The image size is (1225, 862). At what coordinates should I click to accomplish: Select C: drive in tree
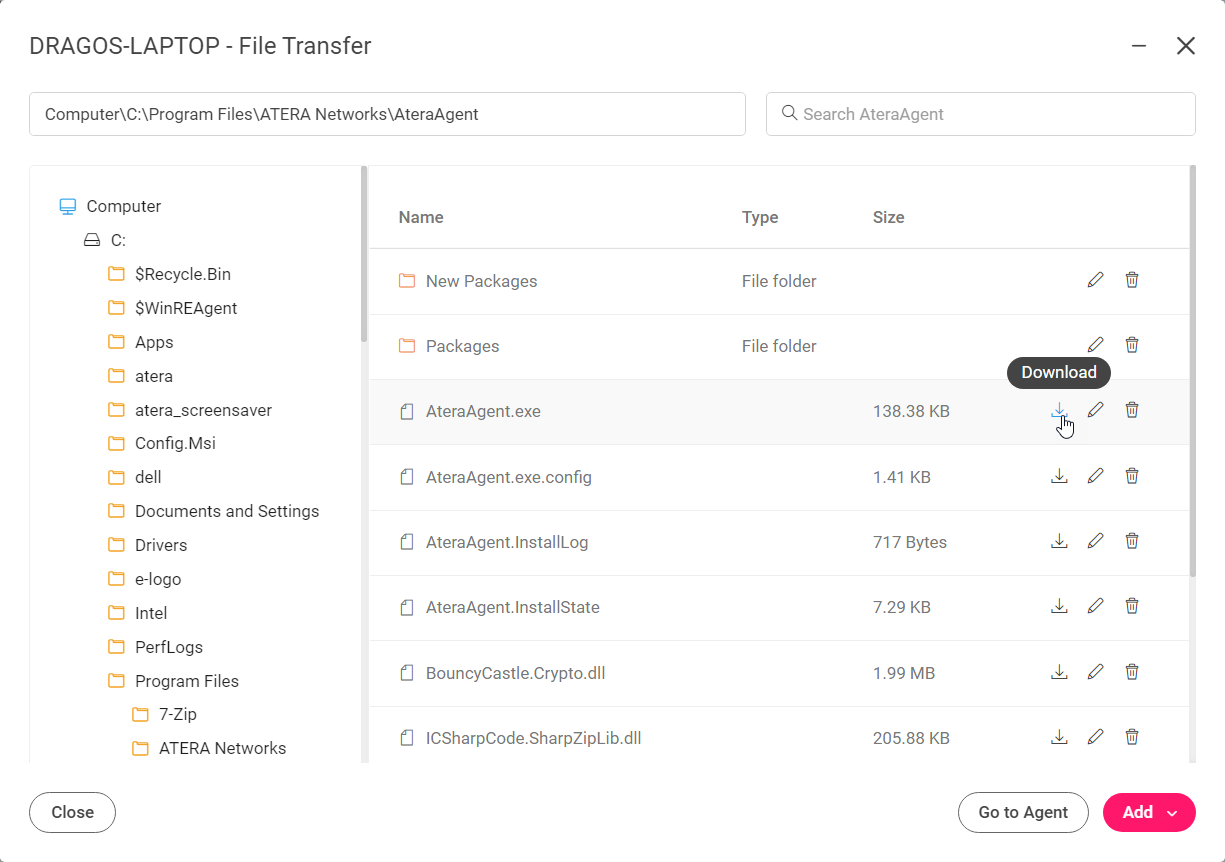[118, 240]
